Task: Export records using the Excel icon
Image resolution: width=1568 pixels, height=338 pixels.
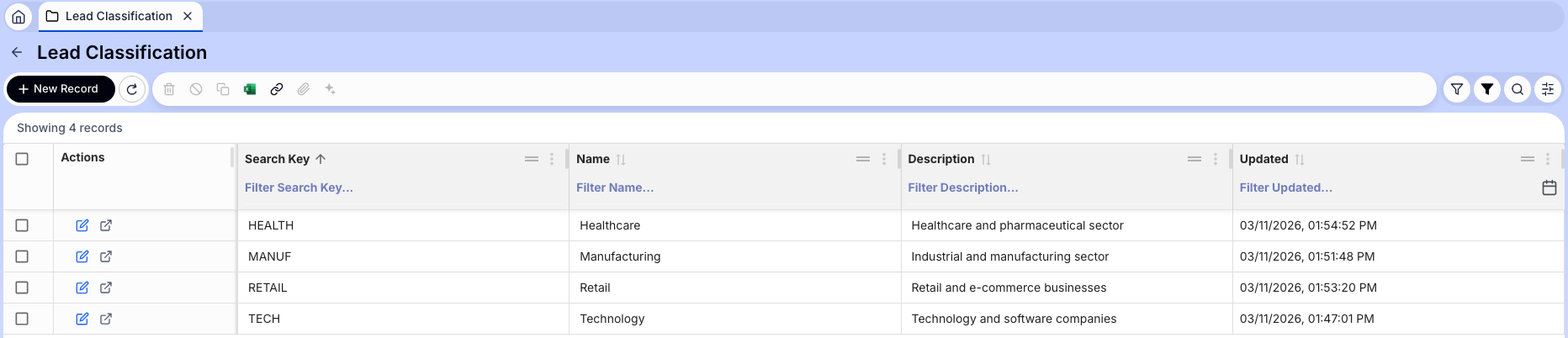Action: [x=250, y=89]
